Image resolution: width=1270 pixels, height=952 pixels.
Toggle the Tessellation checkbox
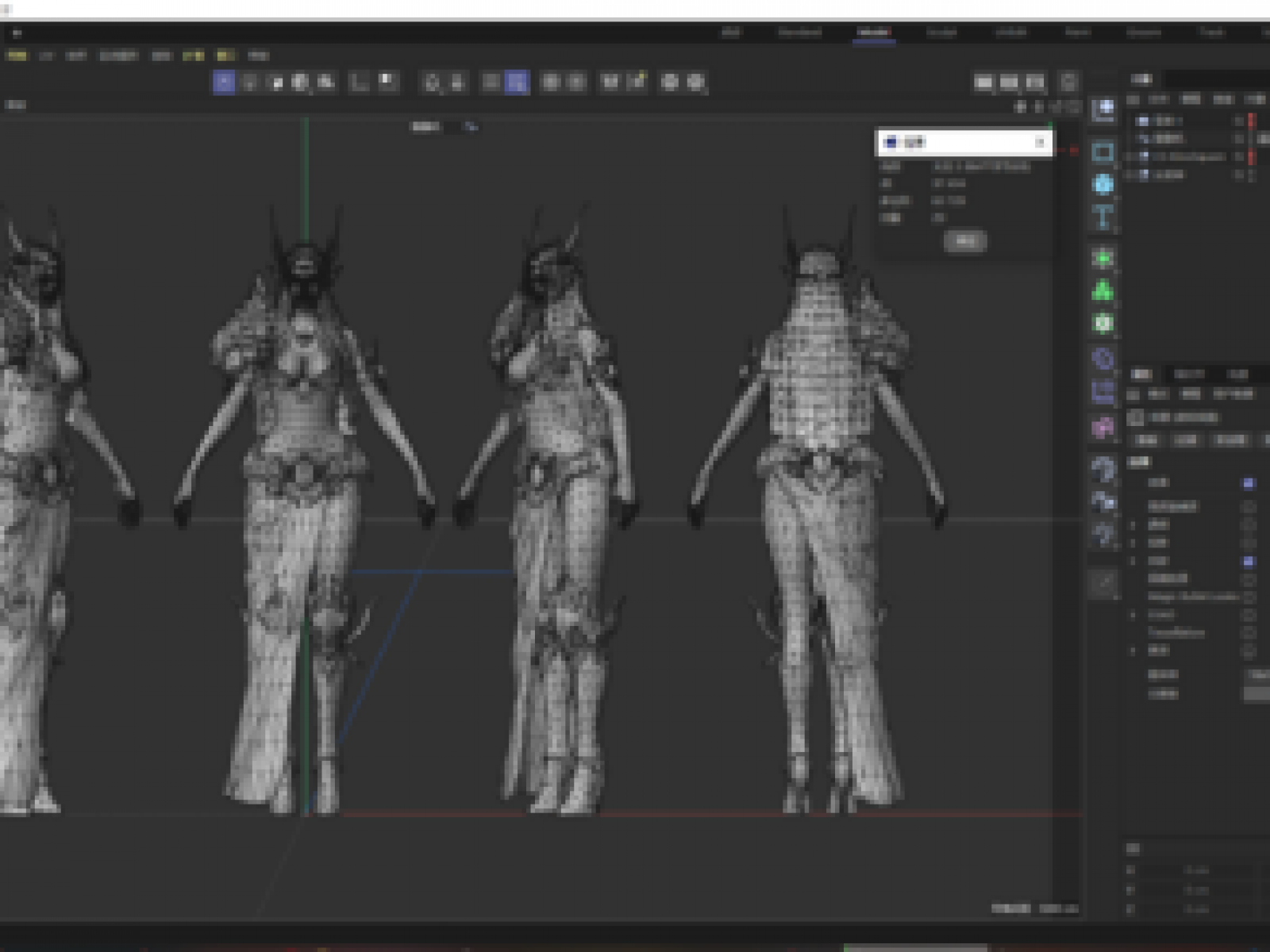(x=1249, y=632)
